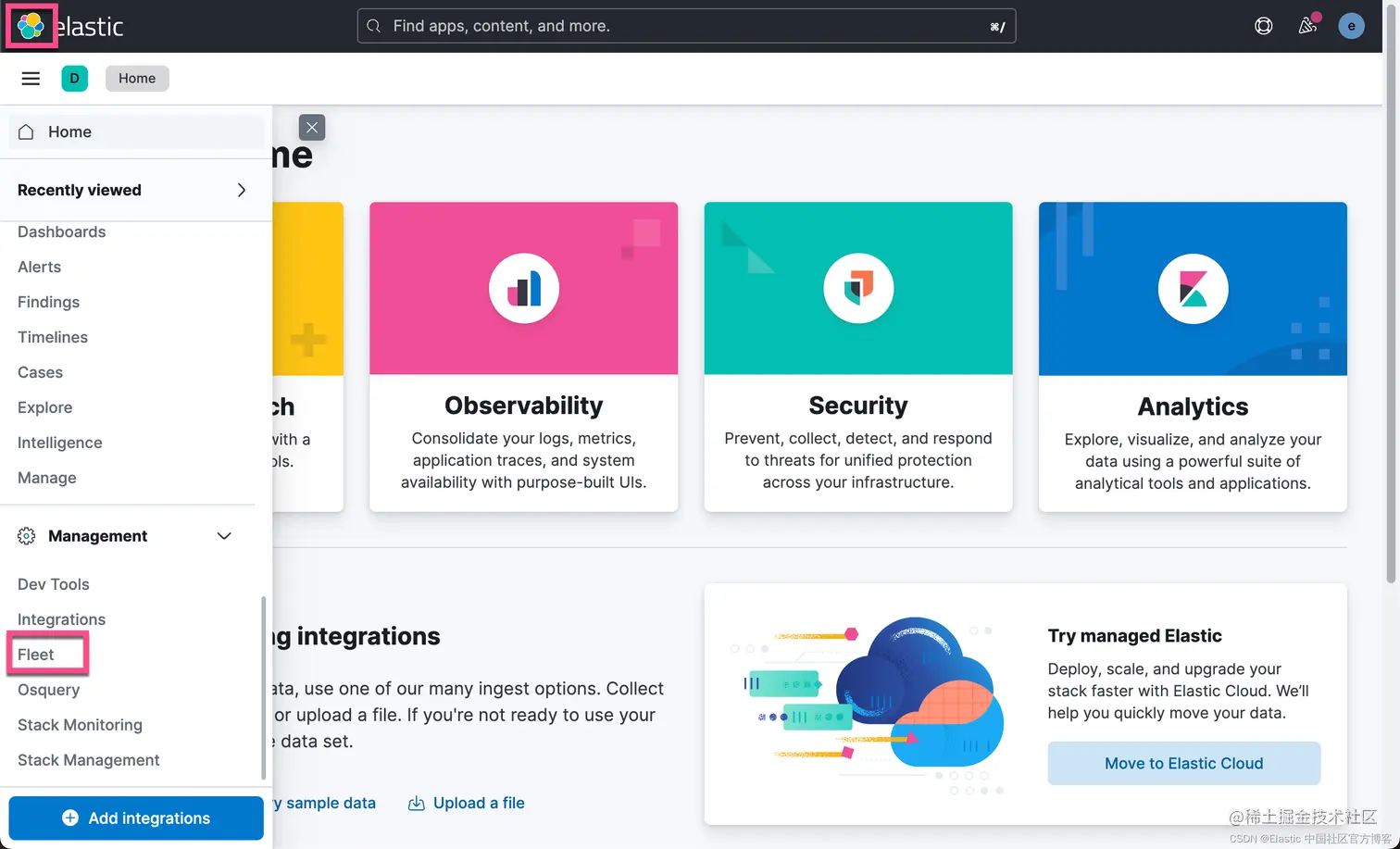Image resolution: width=1400 pixels, height=849 pixels.
Task: Open Dev Tools under Management
Action: click(53, 584)
